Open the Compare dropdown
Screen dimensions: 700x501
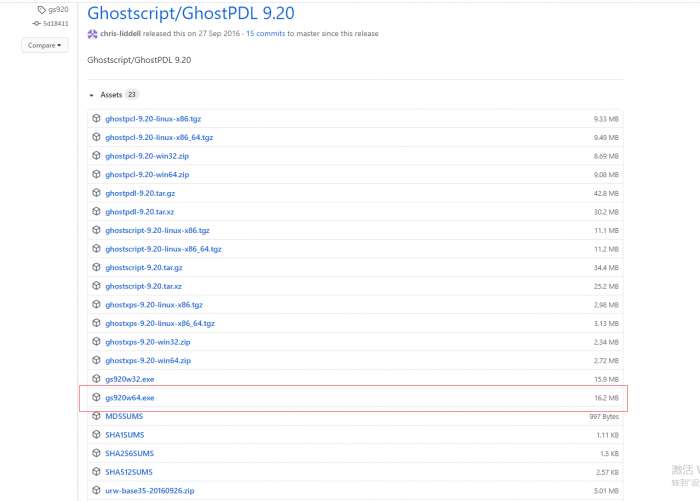tap(45, 45)
